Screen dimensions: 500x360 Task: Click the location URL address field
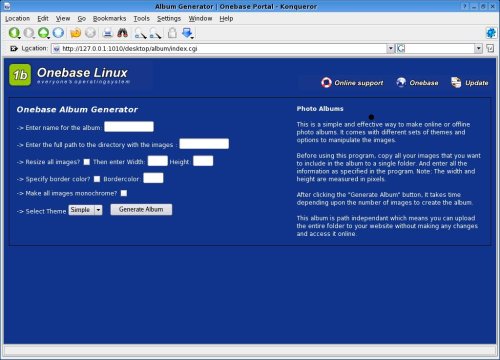pyautogui.click(x=223, y=49)
